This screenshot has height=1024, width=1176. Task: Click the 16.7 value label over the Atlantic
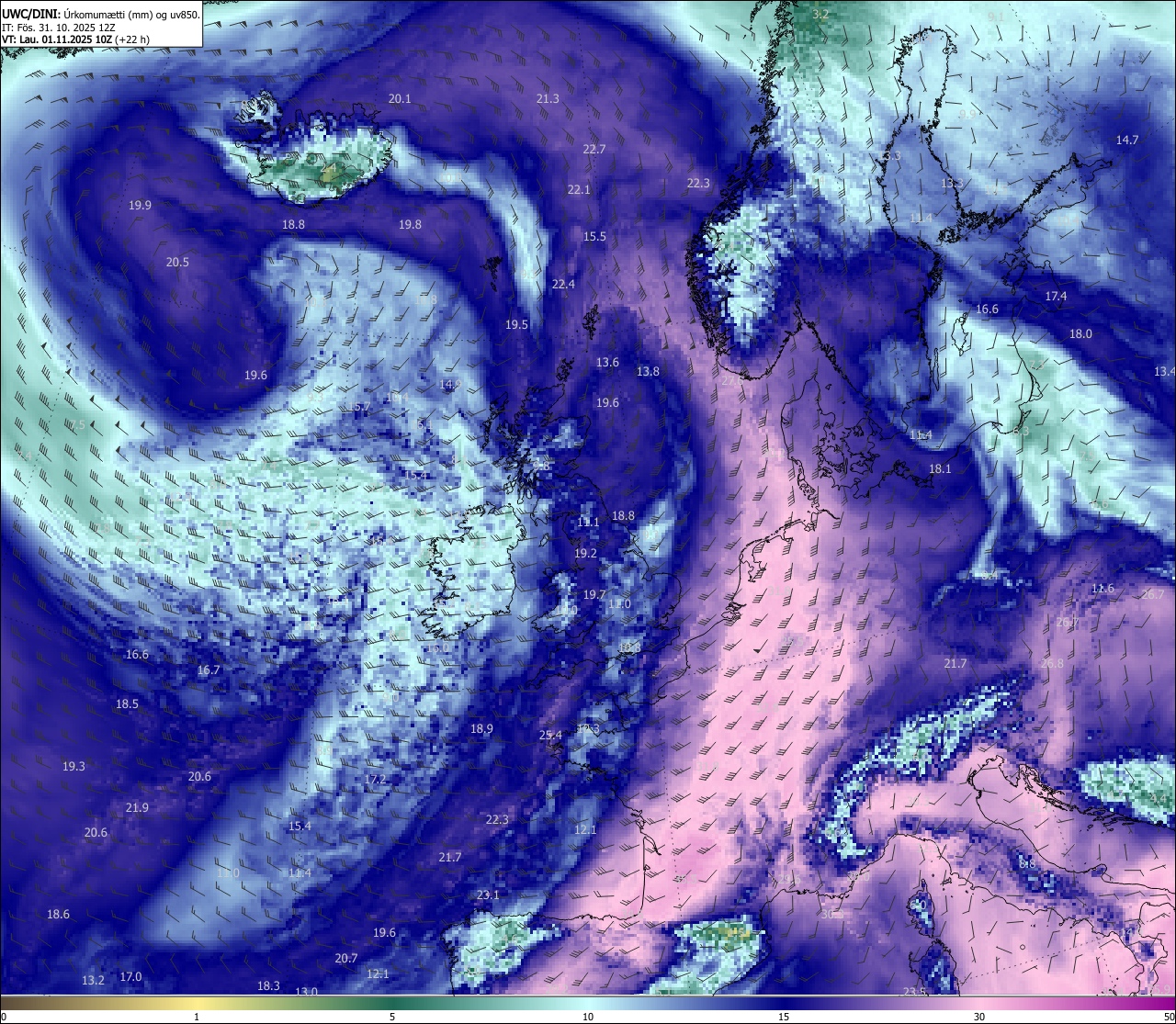coord(209,670)
